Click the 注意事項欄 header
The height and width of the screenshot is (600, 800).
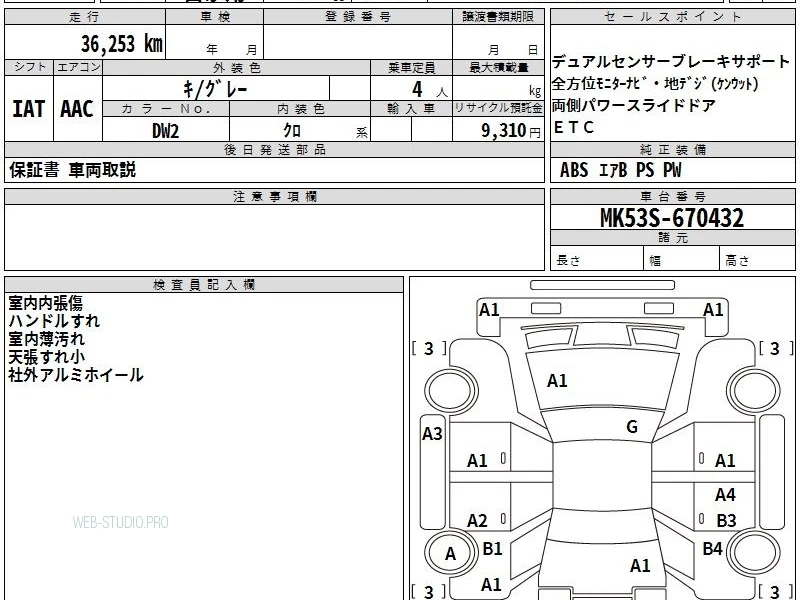[x=274, y=196]
